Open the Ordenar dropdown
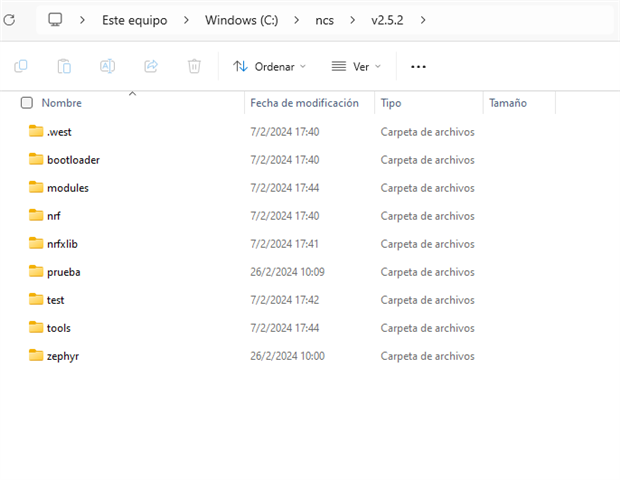 (x=269, y=66)
